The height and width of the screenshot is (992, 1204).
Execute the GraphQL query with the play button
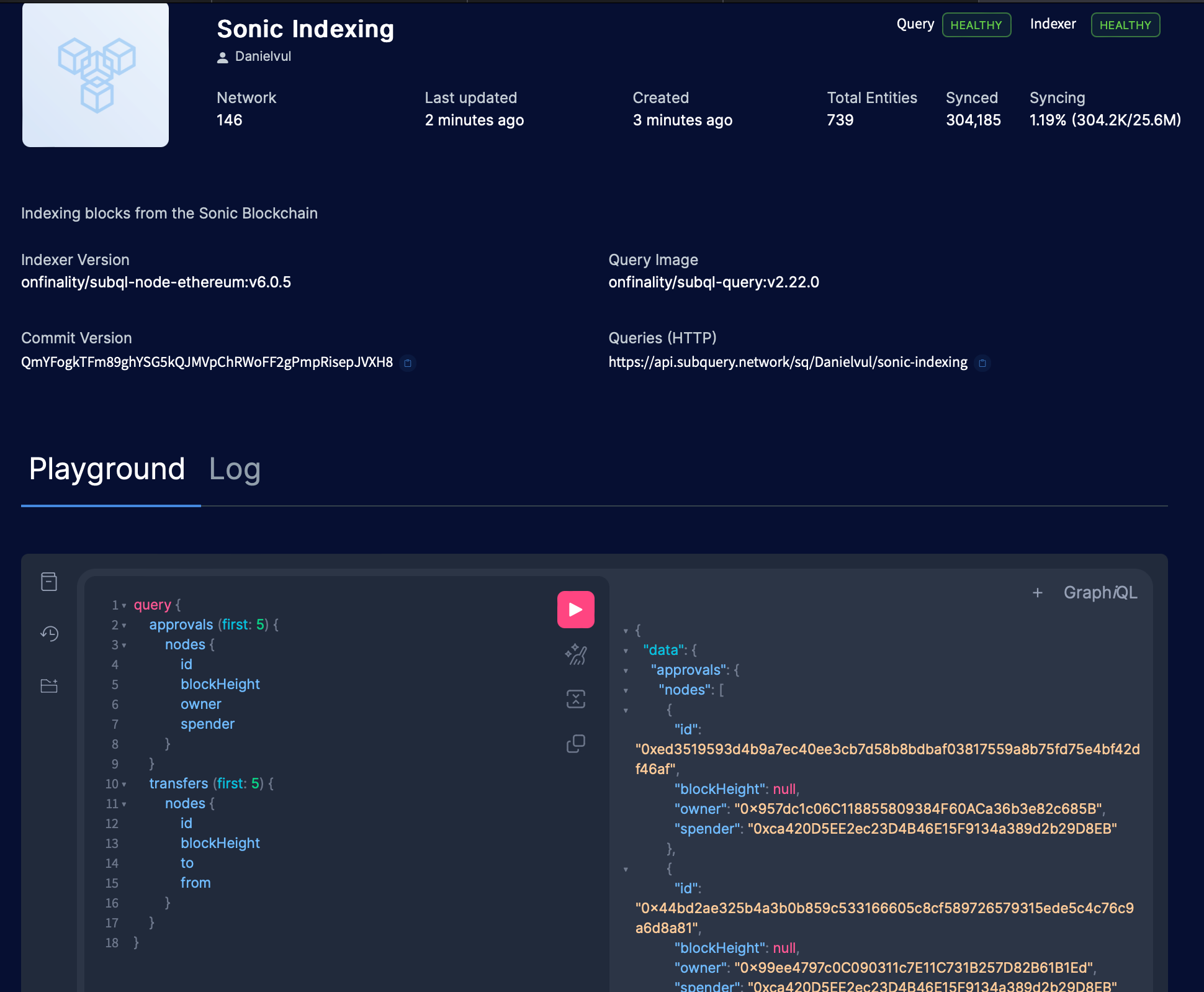pyautogui.click(x=575, y=609)
